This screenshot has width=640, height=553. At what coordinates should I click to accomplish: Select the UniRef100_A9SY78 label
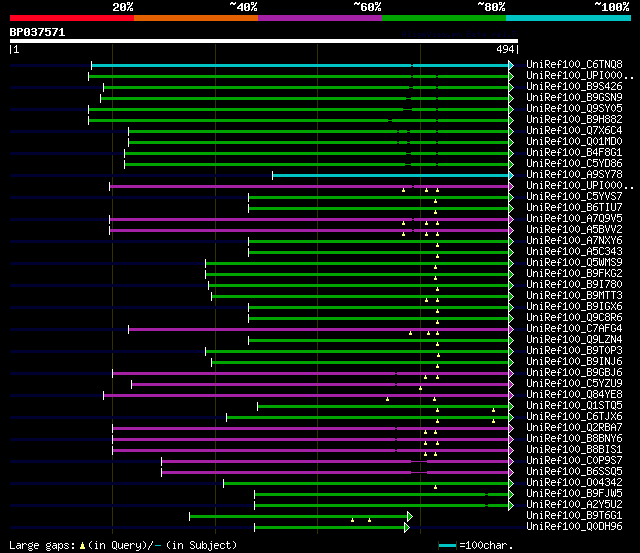pos(574,175)
